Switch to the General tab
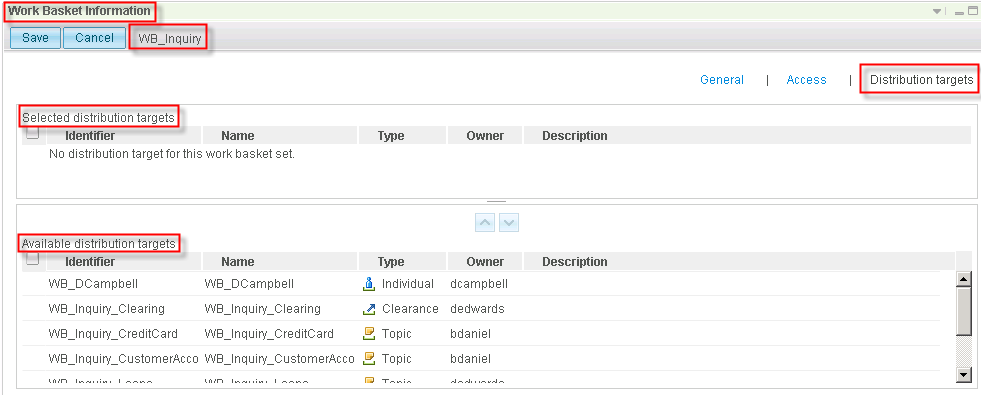Image resolution: width=981 pixels, height=395 pixels. tap(722, 80)
